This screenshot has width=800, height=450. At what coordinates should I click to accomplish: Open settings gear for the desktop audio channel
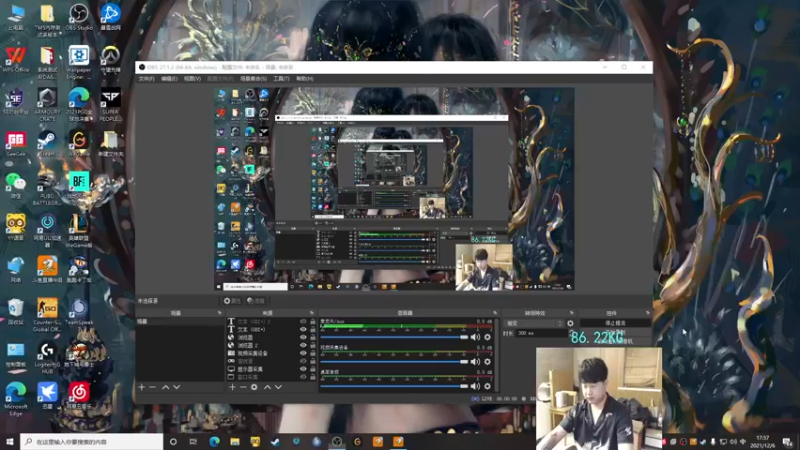pos(487,386)
